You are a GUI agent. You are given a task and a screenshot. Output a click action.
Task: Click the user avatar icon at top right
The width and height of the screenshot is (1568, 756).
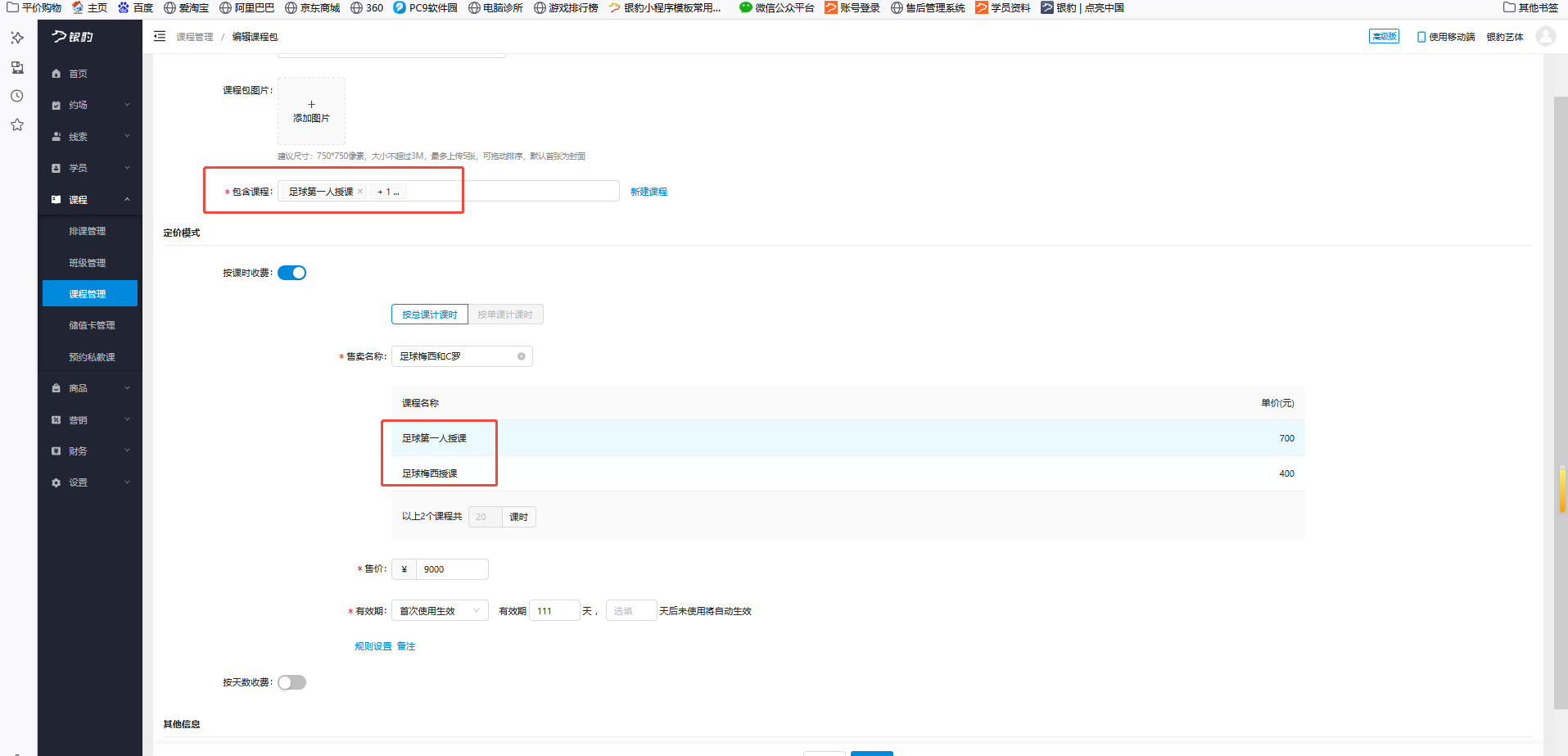click(1545, 37)
